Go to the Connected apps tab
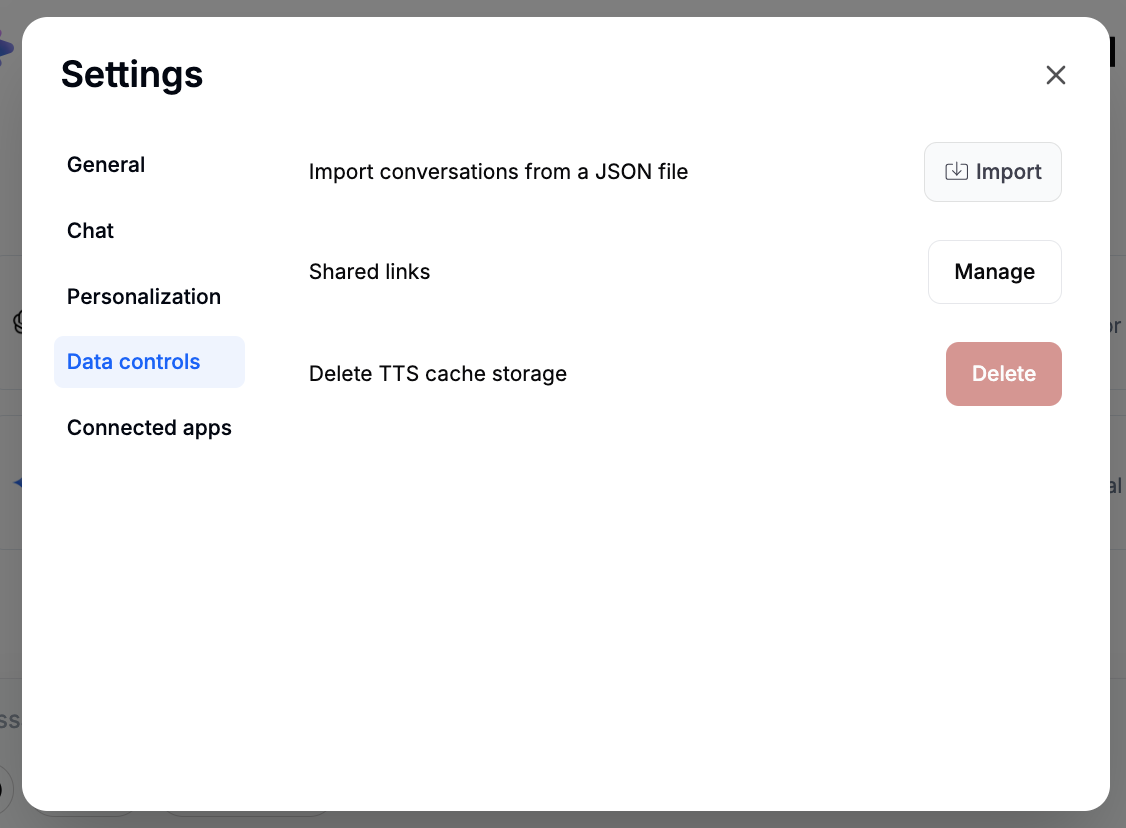Viewport: 1126px width, 828px height. click(149, 428)
